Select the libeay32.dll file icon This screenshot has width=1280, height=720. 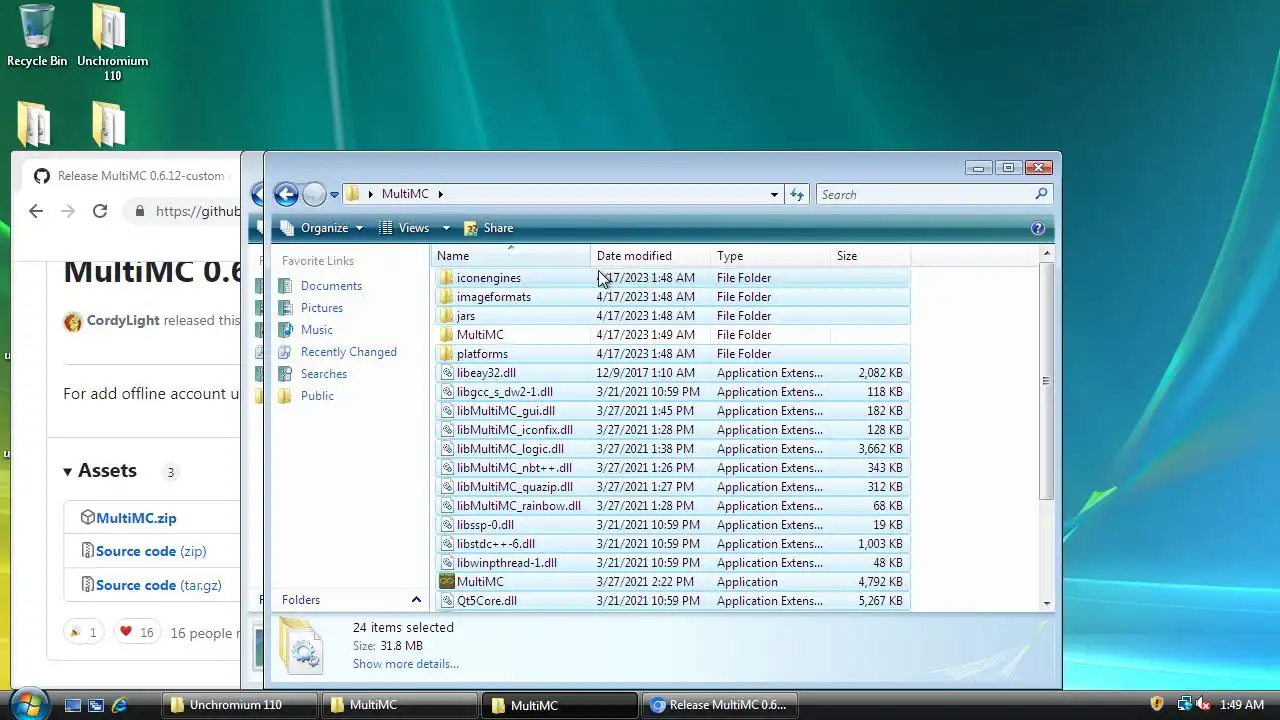click(x=447, y=373)
